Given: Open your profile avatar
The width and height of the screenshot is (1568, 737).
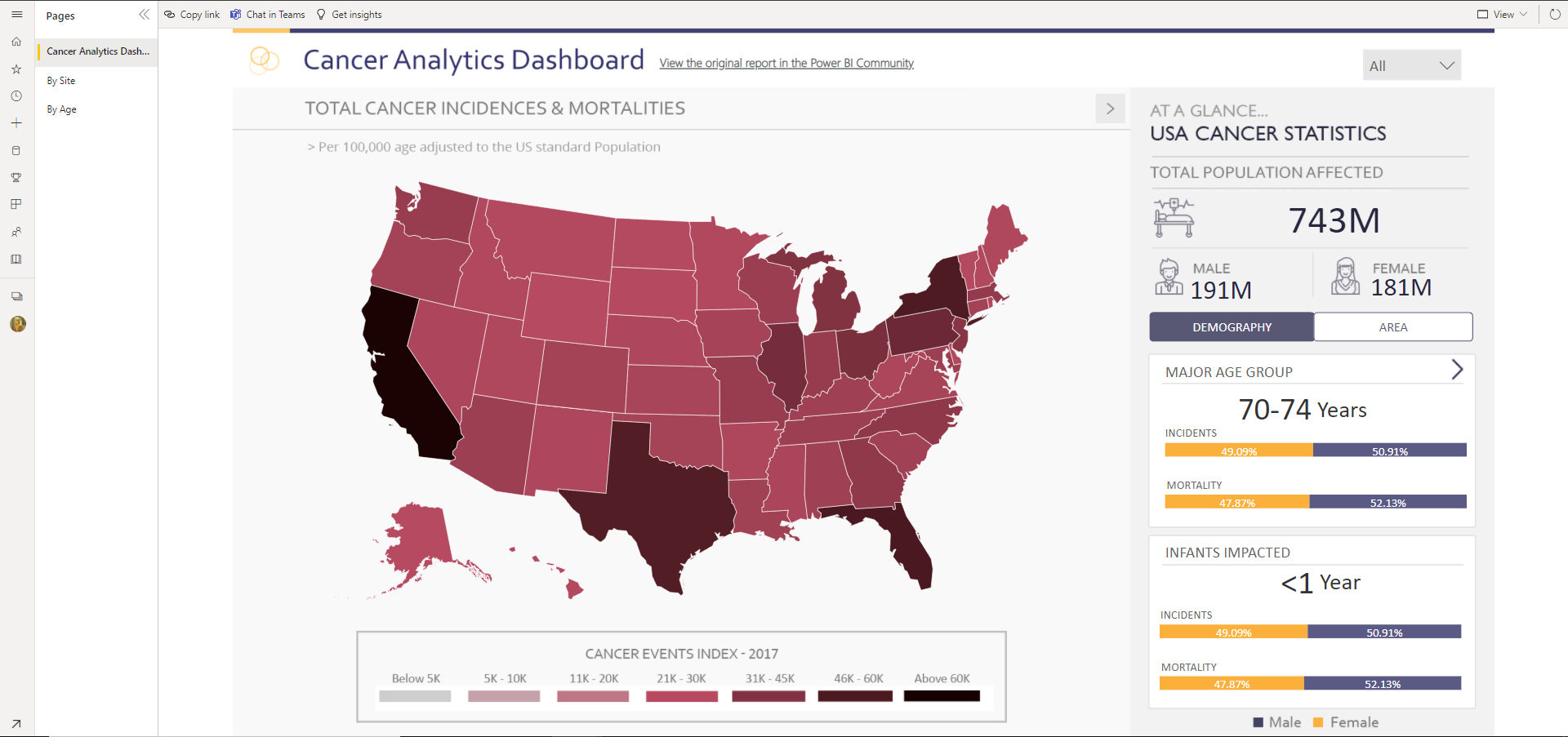Looking at the screenshot, I should point(18,324).
